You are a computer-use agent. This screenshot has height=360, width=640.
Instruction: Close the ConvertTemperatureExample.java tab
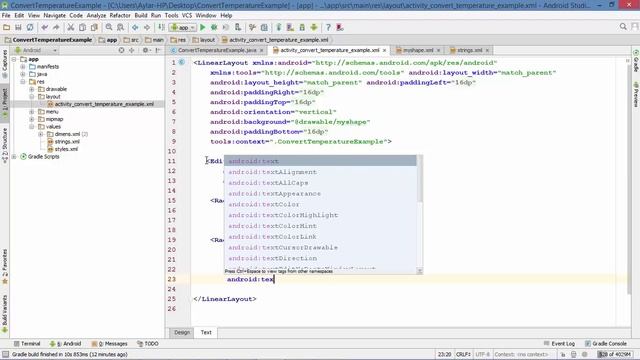(262, 50)
